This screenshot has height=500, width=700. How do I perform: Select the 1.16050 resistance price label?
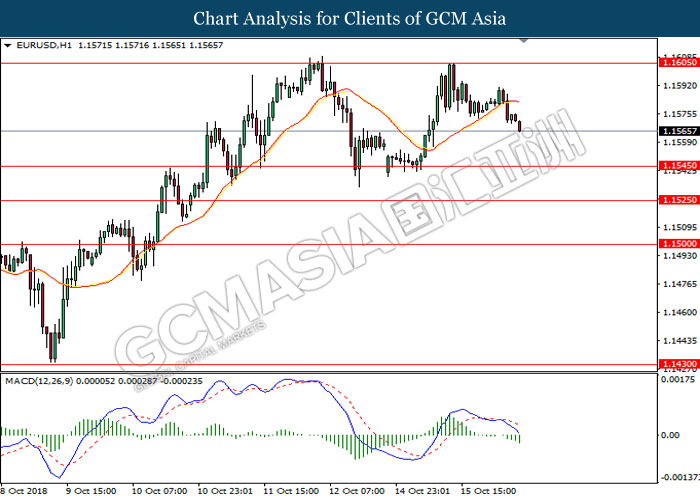tap(679, 62)
